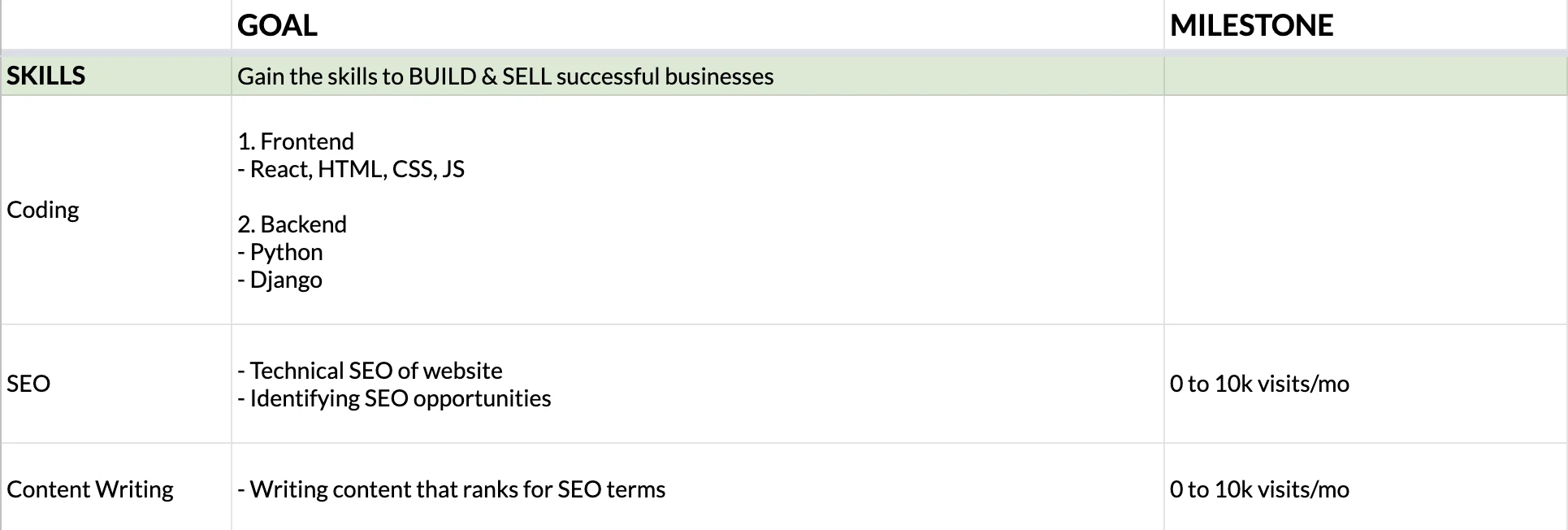Select Content Writing's '0 to 10k visits/mo' milestone cell
1568x530 pixels.
pyautogui.click(x=1259, y=489)
